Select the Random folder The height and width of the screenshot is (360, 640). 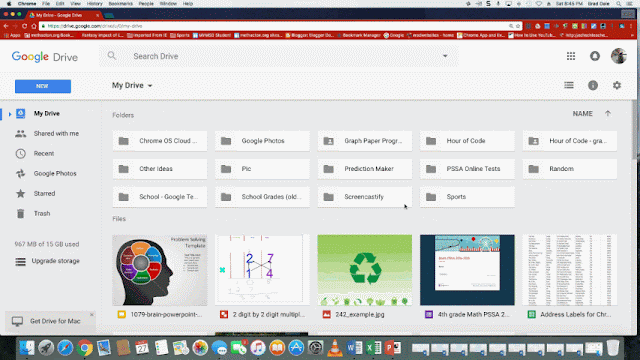(570, 169)
